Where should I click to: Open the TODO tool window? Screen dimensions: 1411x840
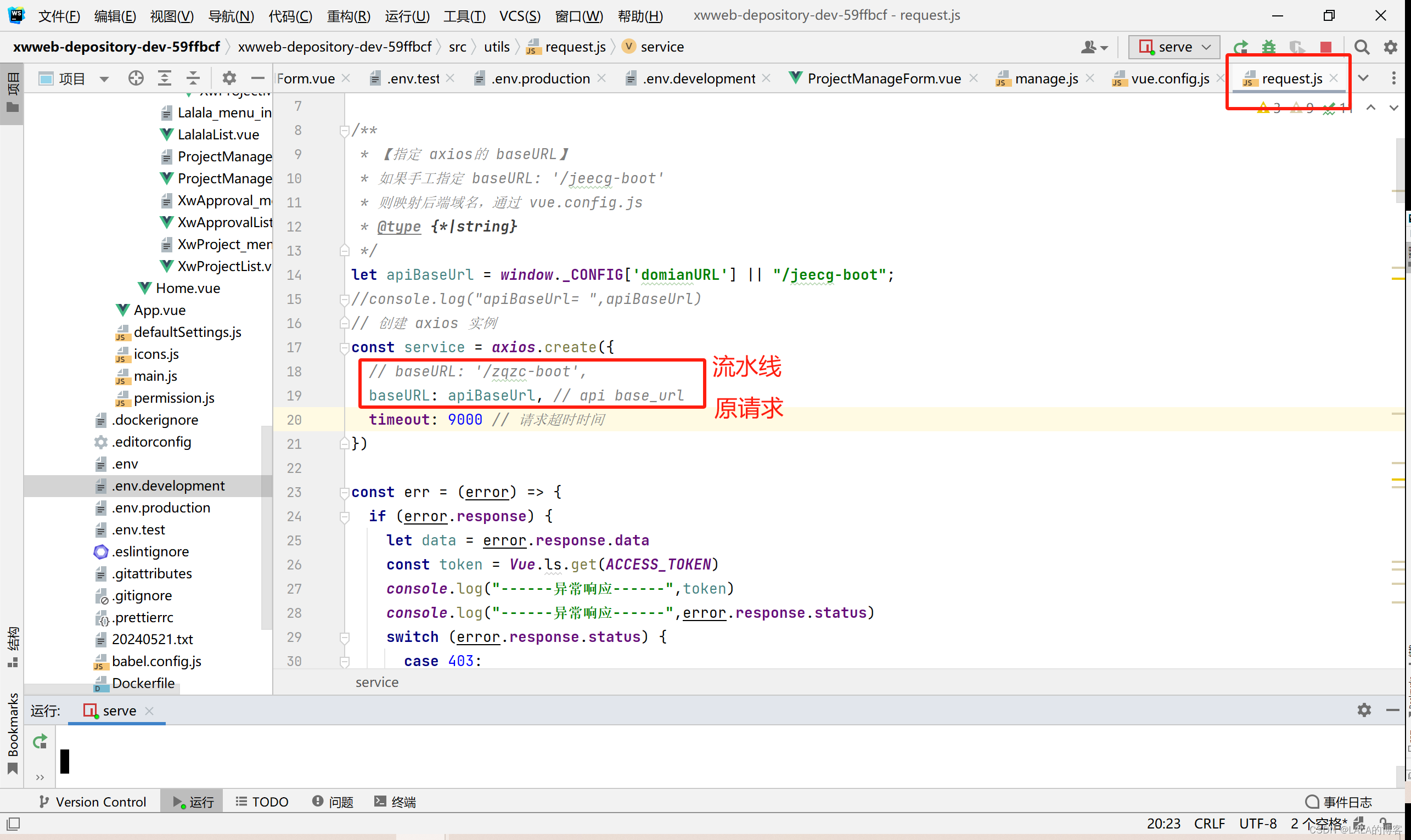[x=262, y=802]
